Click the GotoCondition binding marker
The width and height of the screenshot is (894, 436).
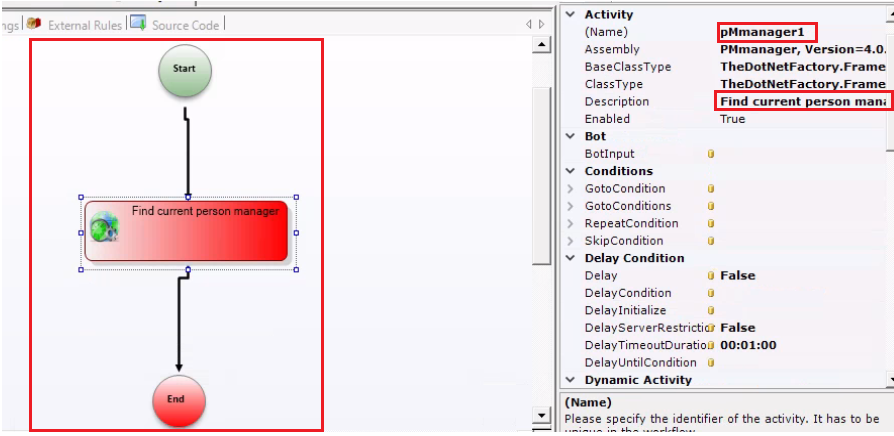point(710,189)
